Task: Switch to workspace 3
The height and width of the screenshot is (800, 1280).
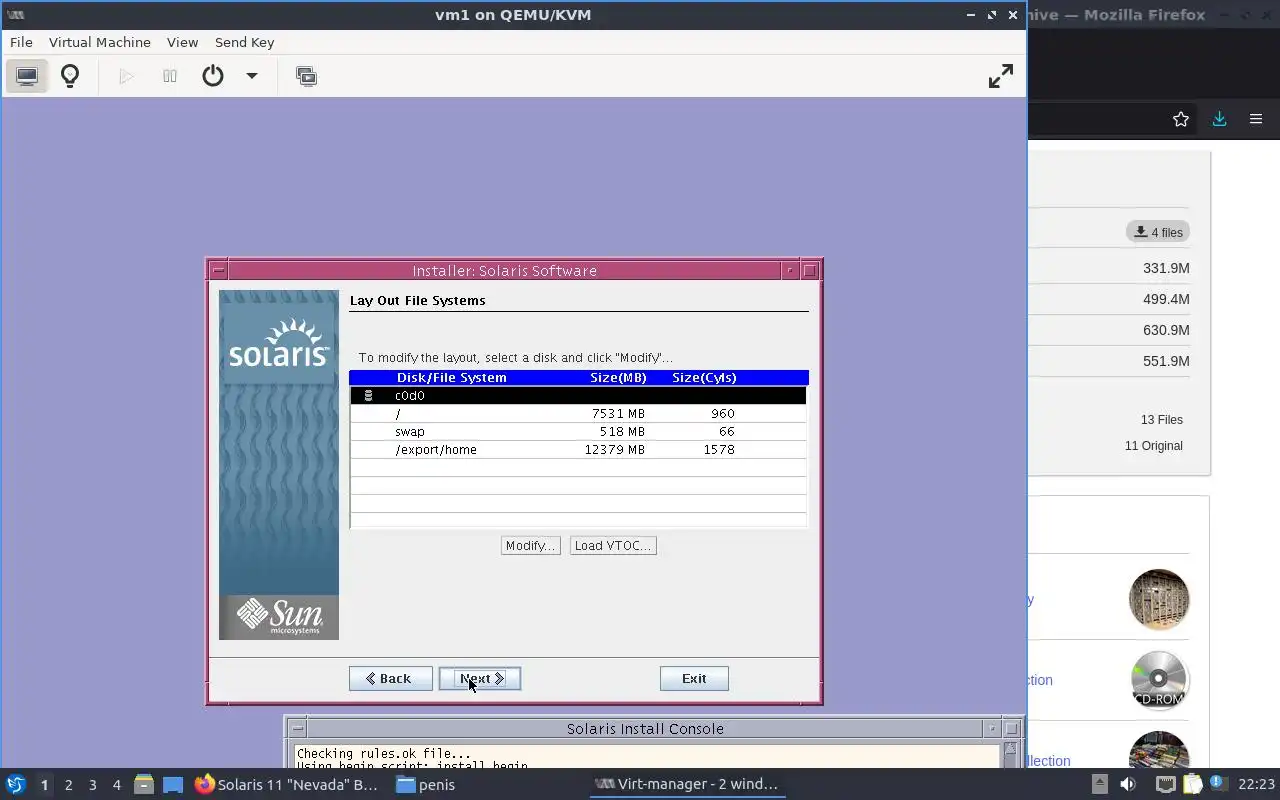Action: pyautogui.click(x=92, y=785)
